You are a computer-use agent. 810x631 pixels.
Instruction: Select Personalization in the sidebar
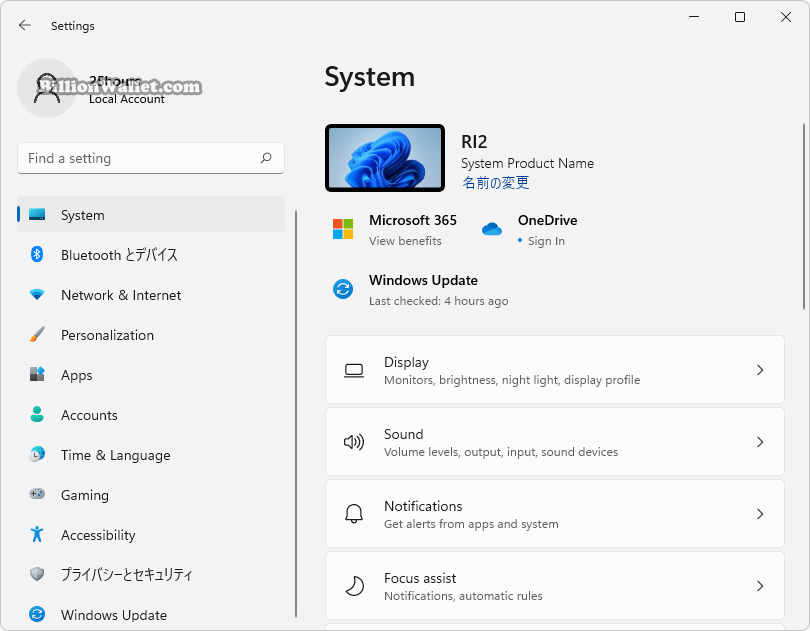click(x=151, y=334)
